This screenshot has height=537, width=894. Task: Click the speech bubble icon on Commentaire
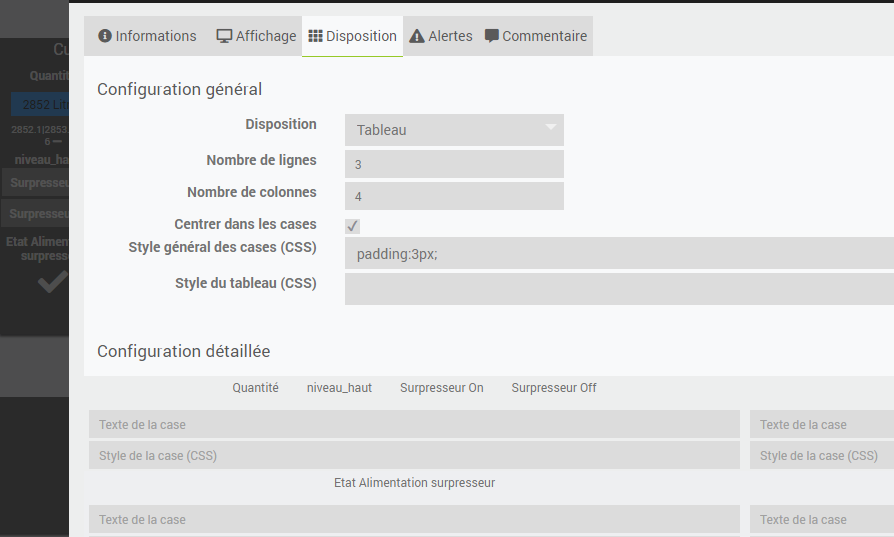[491, 36]
